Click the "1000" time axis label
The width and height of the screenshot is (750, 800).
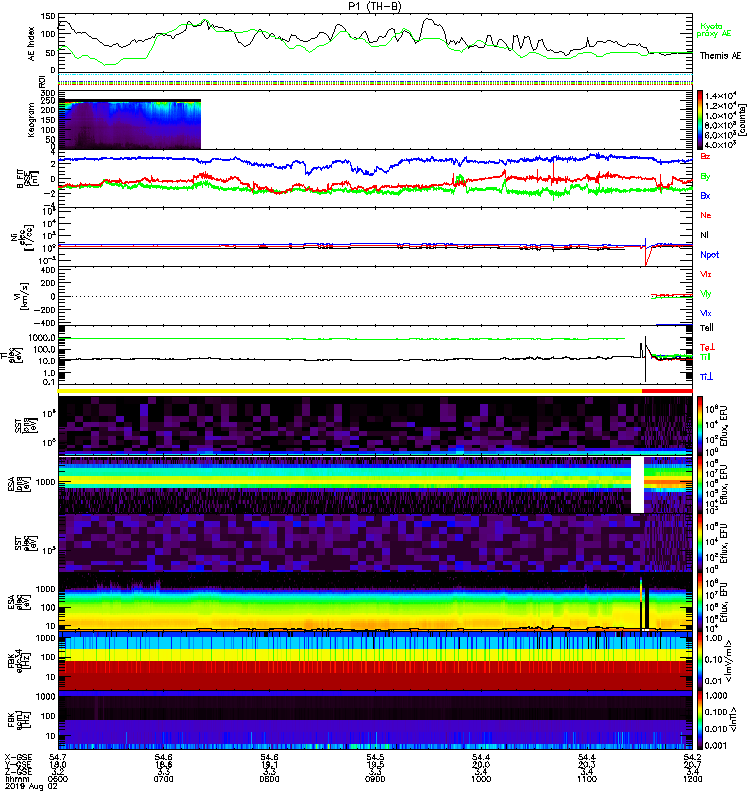(x=481, y=779)
